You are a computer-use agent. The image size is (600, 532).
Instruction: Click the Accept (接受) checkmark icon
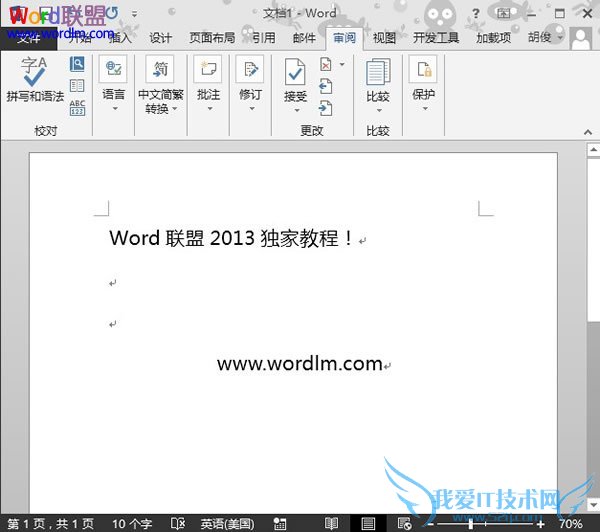pyautogui.click(x=295, y=72)
